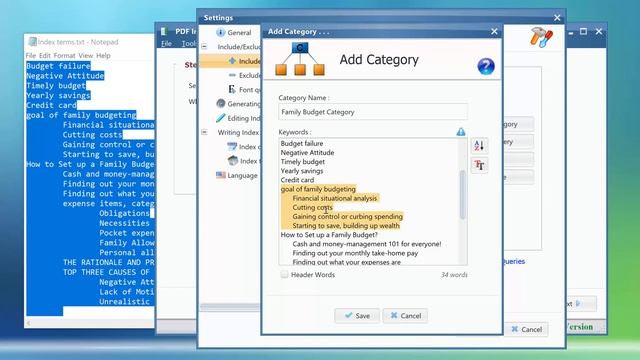The image size is (640, 360).
Task: Select 'Cutting costs' in keywords list
Action: pos(312,207)
